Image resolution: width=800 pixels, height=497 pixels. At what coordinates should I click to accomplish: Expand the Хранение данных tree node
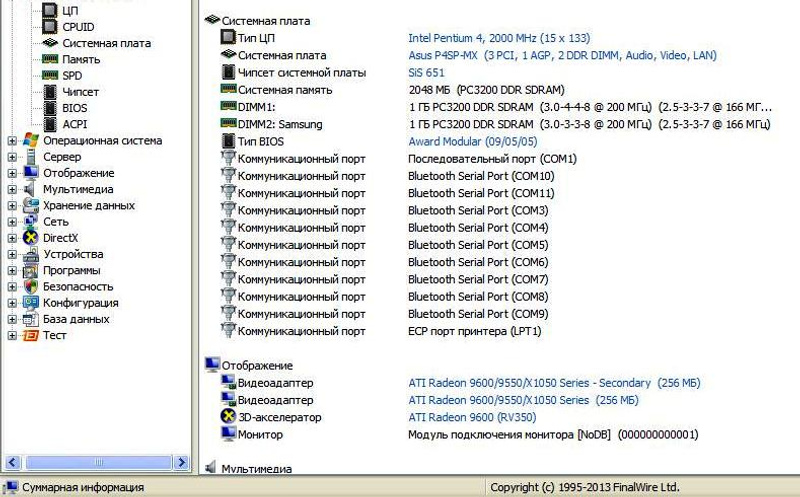tap(12, 206)
